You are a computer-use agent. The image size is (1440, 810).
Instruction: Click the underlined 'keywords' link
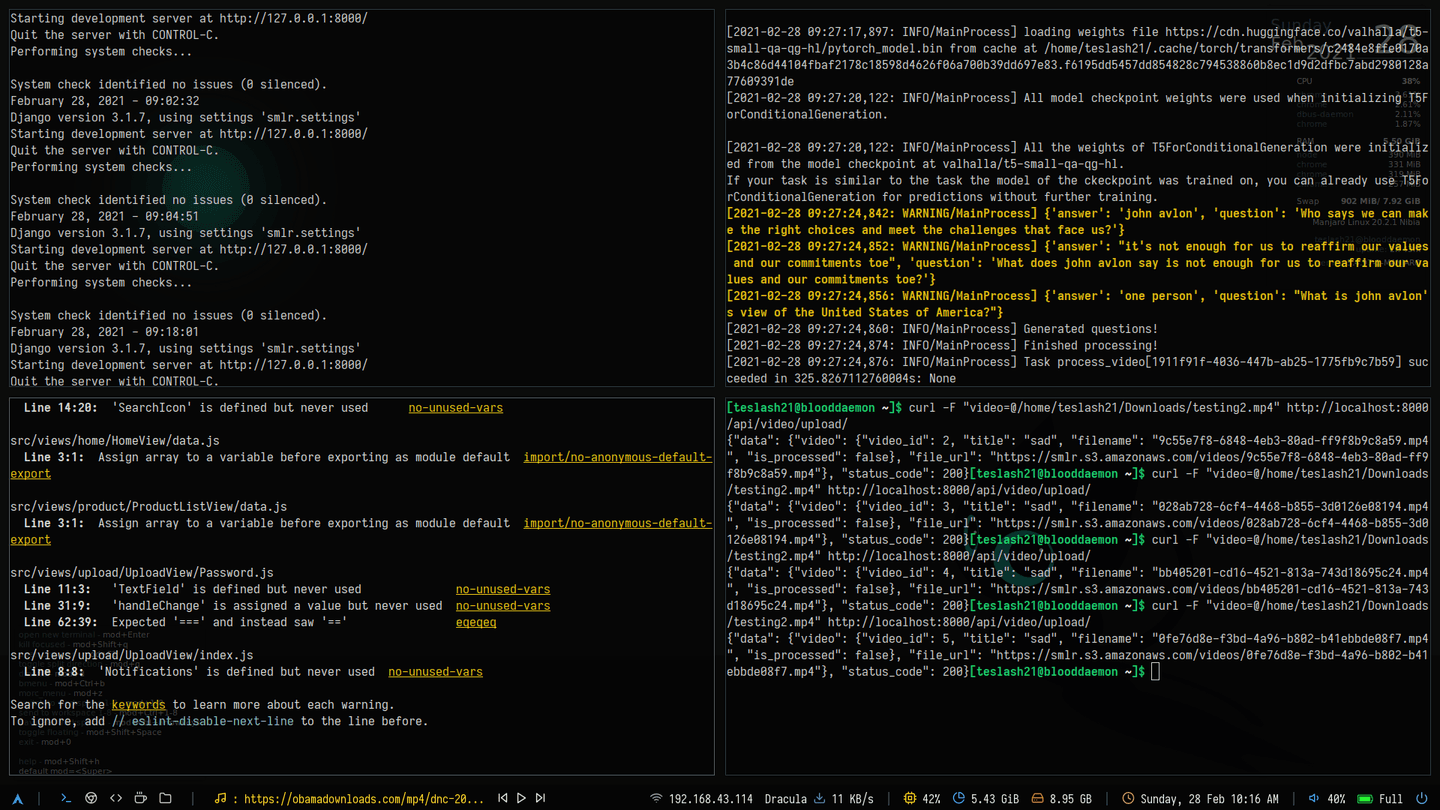tap(138, 705)
